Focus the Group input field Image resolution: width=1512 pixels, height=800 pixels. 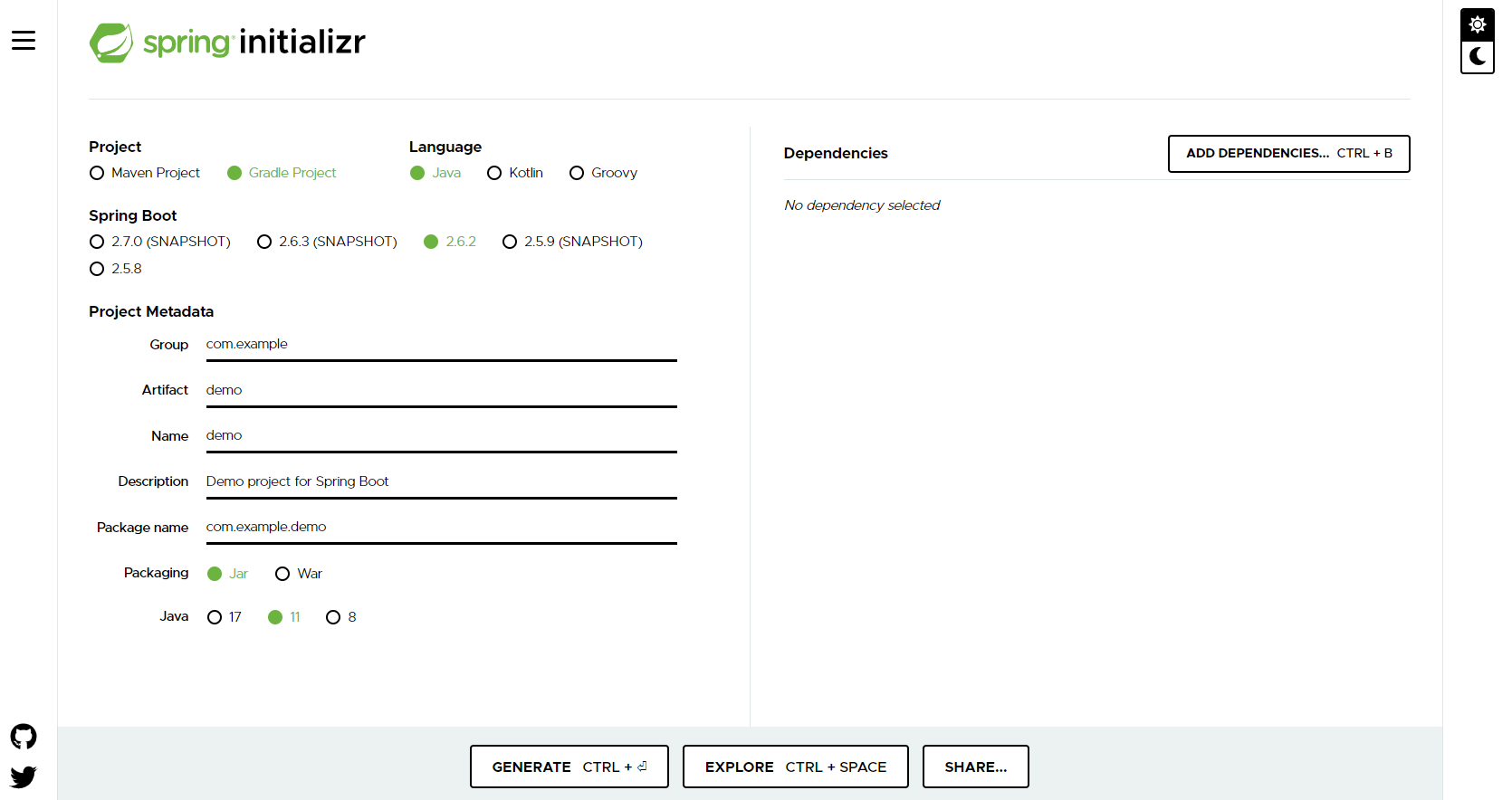pyautogui.click(x=442, y=345)
